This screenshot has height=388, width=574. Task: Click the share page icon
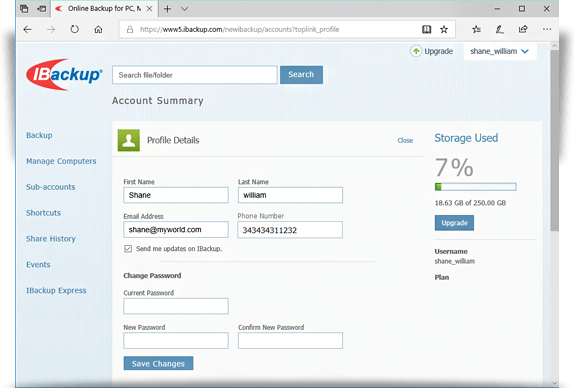pyautogui.click(x=523, y=29)
